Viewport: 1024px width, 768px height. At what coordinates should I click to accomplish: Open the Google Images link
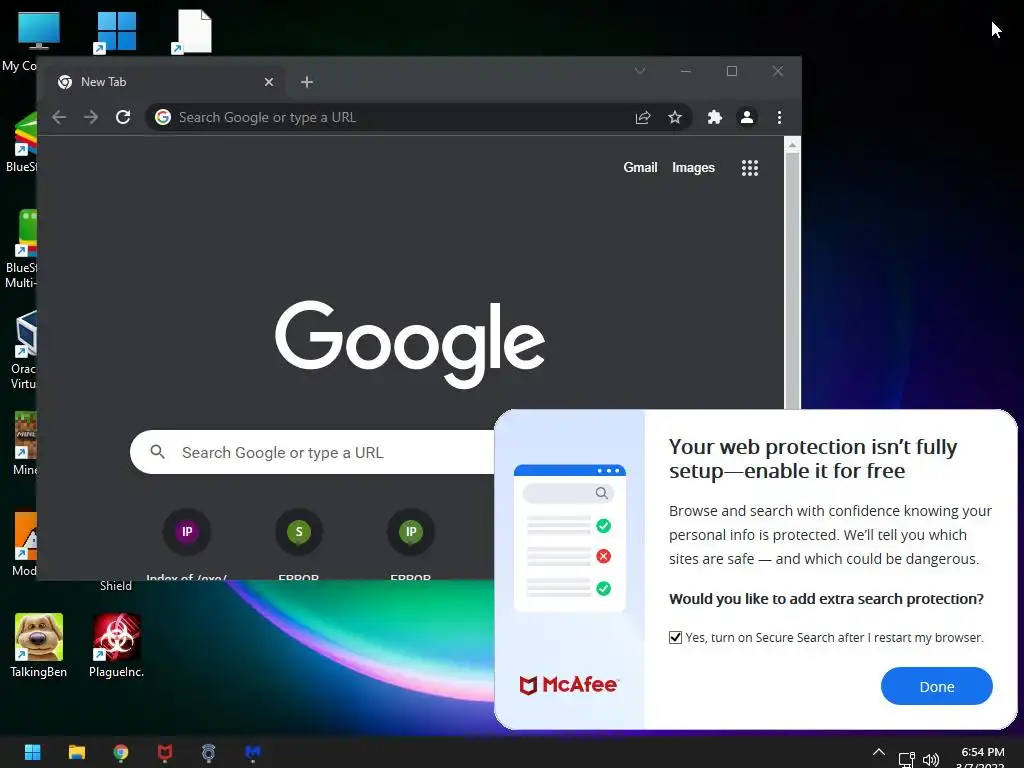[693, 168]
